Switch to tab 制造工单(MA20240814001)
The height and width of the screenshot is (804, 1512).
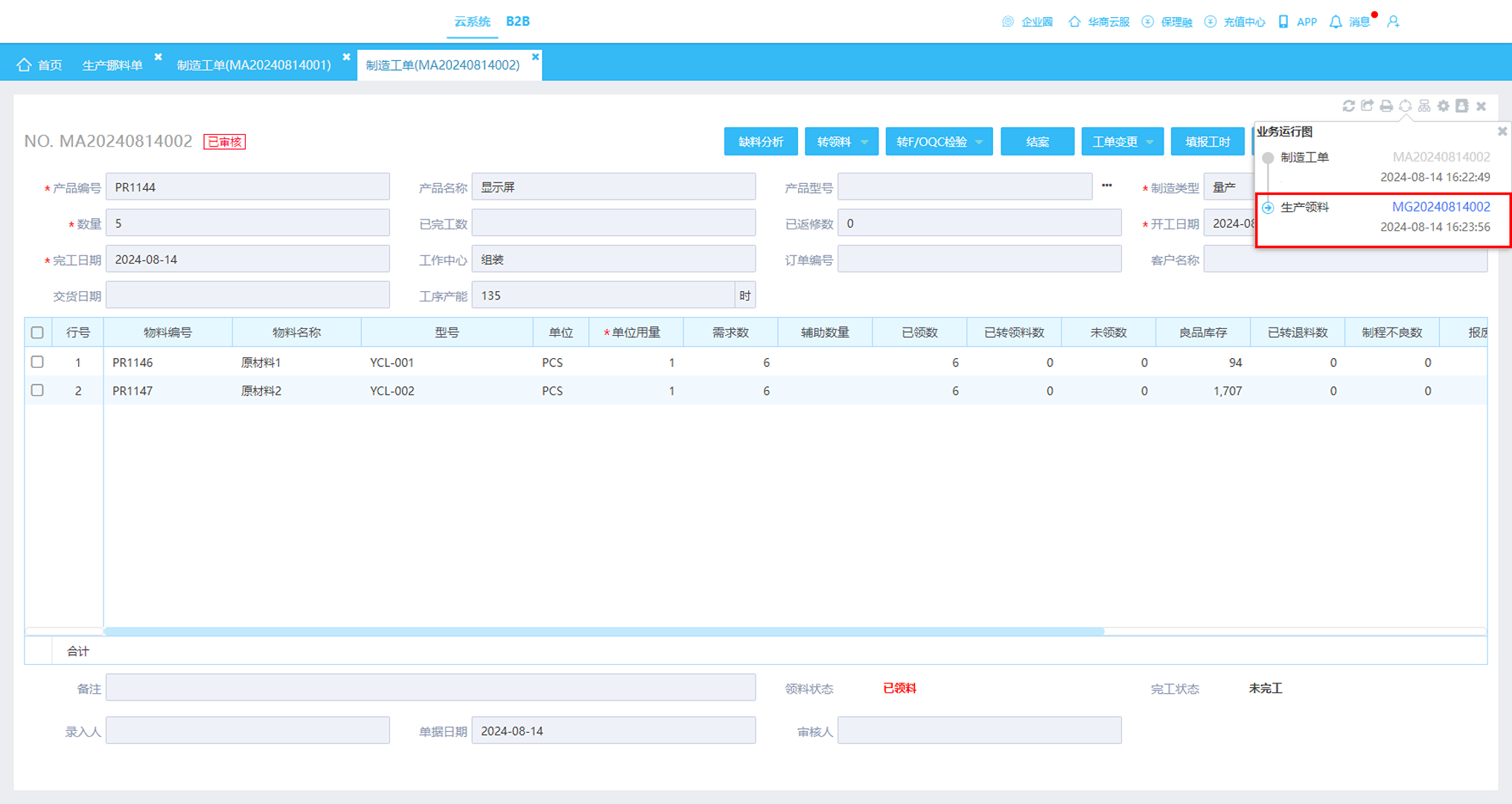(x=254, y=65)
